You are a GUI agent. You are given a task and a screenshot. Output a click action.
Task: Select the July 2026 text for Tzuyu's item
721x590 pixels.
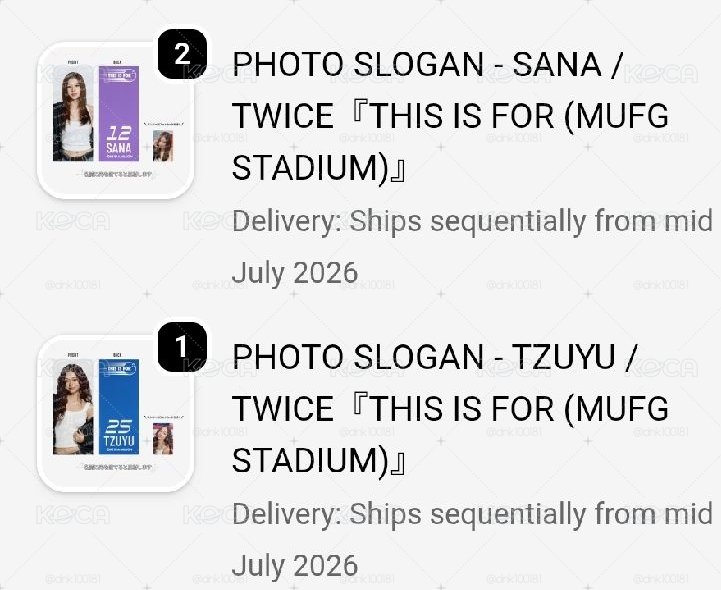pyautogui.click(x=295, y=565)
